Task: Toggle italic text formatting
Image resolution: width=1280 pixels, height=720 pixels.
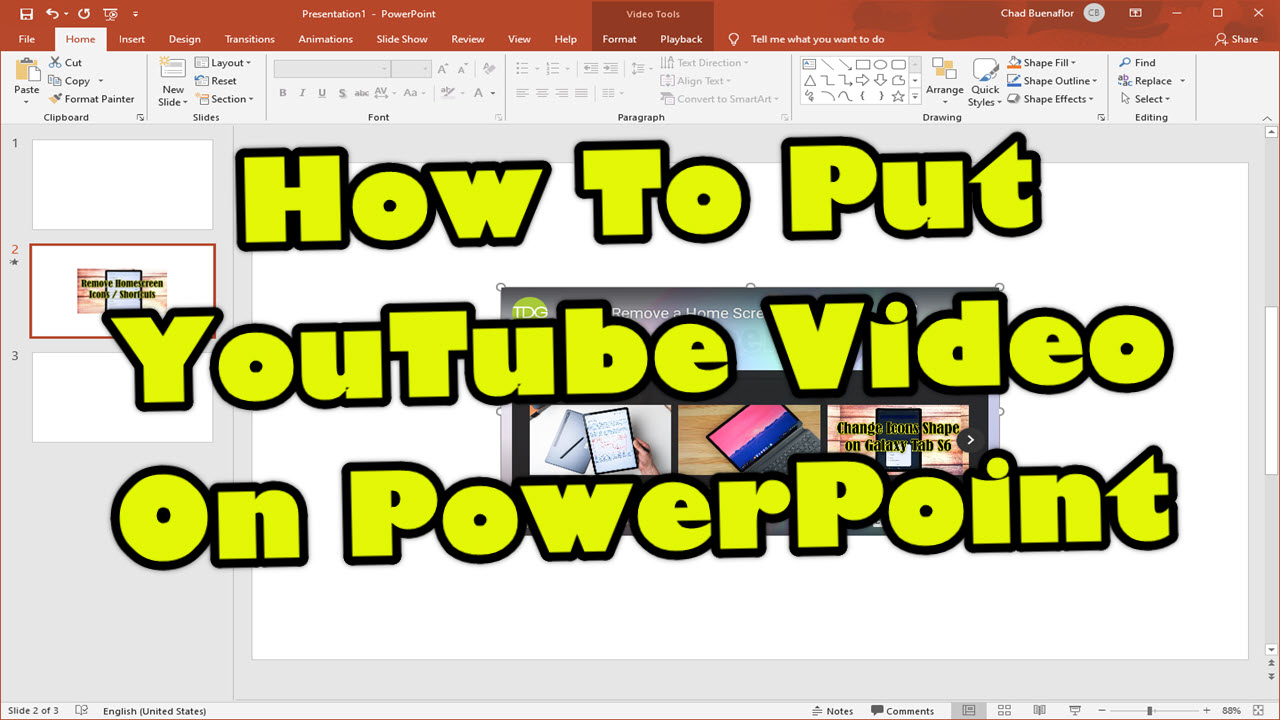Action: click(x=302, y=92)
